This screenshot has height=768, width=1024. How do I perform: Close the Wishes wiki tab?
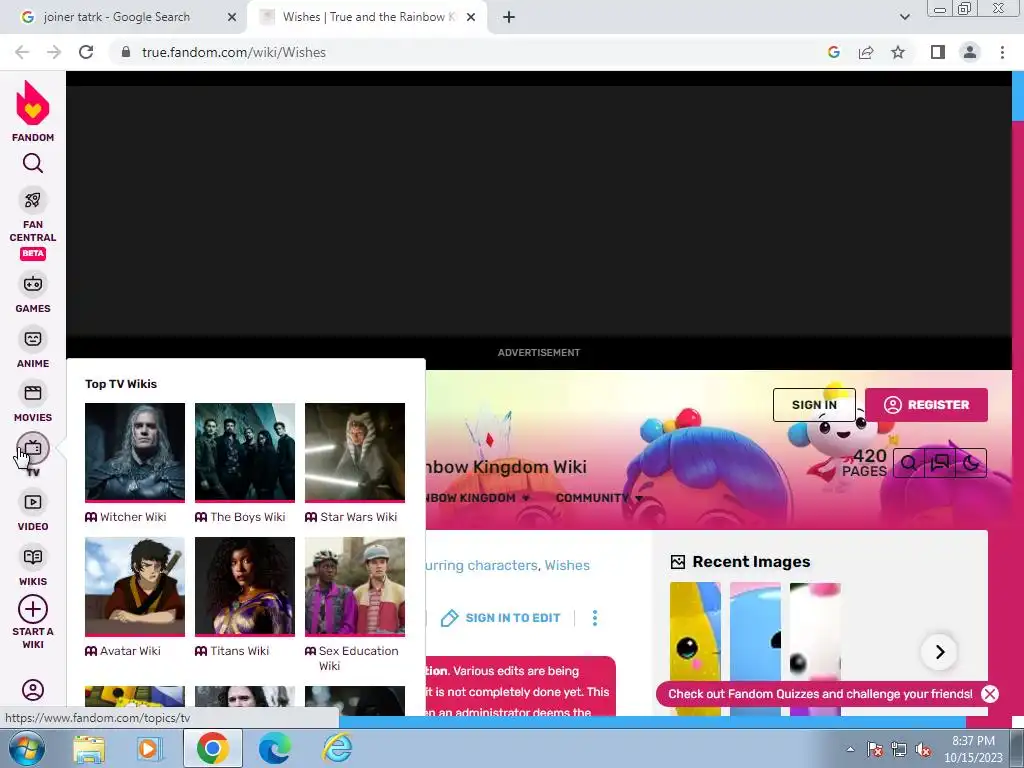(x=471, y=18)
